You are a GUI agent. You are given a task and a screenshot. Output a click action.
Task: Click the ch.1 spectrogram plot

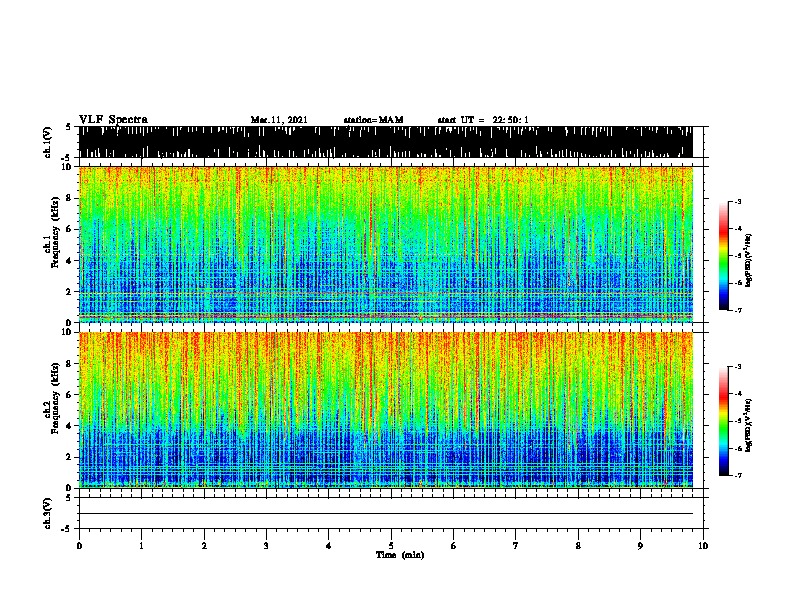coord(385,244)
